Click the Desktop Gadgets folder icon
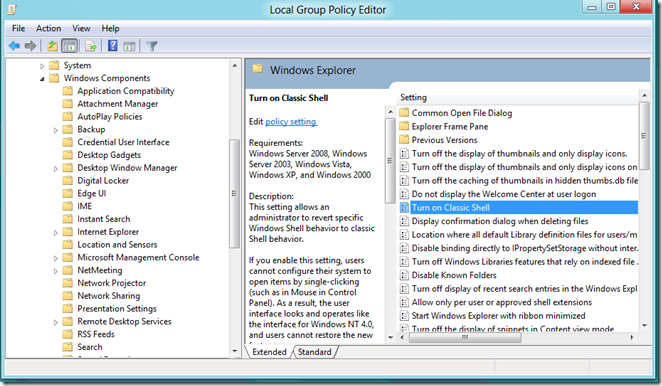The width and height of the screenshot is (662, 386). point(68,155)
